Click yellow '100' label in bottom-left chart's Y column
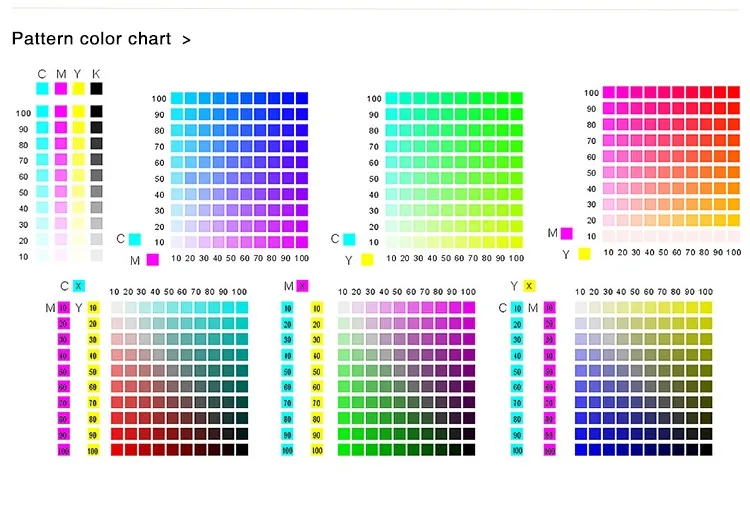The height and width of the screenshot is (511, 750). tap(93, 451)
